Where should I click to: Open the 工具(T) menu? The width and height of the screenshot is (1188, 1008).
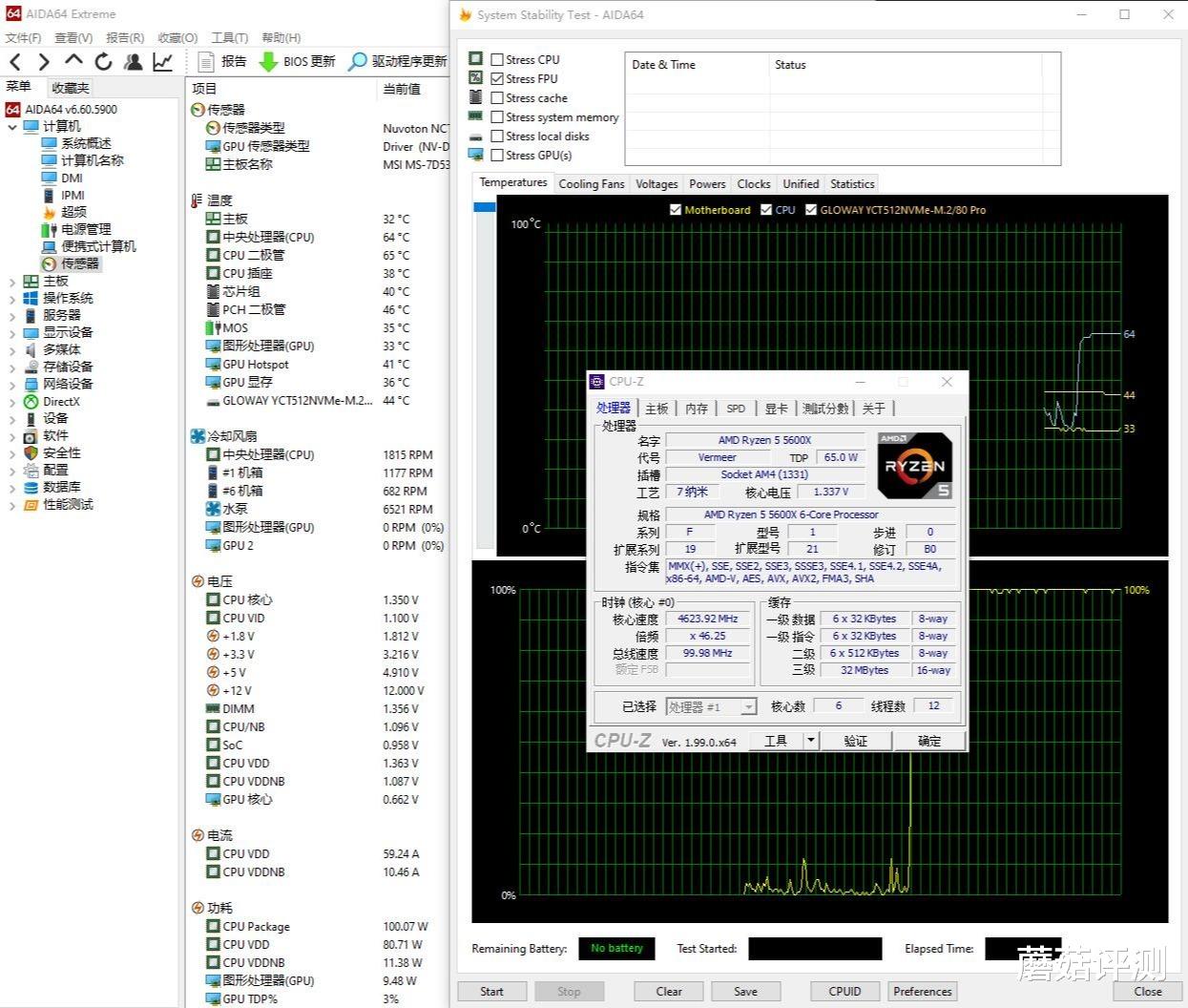pos(229,38)
